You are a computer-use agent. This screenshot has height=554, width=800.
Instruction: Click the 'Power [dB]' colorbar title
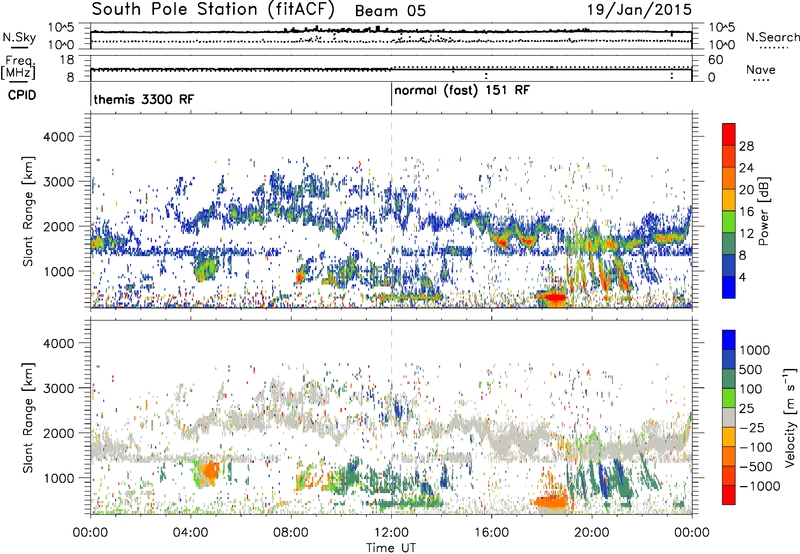point(763,211)
